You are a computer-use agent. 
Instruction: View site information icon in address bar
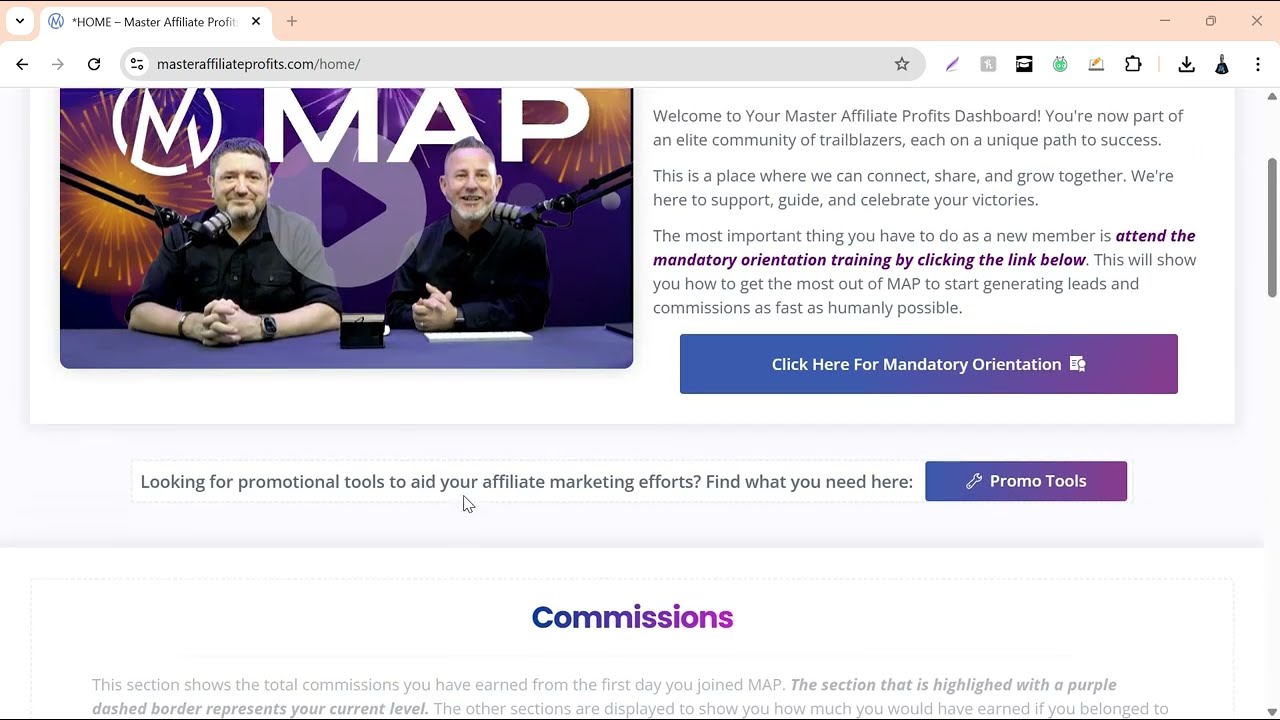(137, 64)
